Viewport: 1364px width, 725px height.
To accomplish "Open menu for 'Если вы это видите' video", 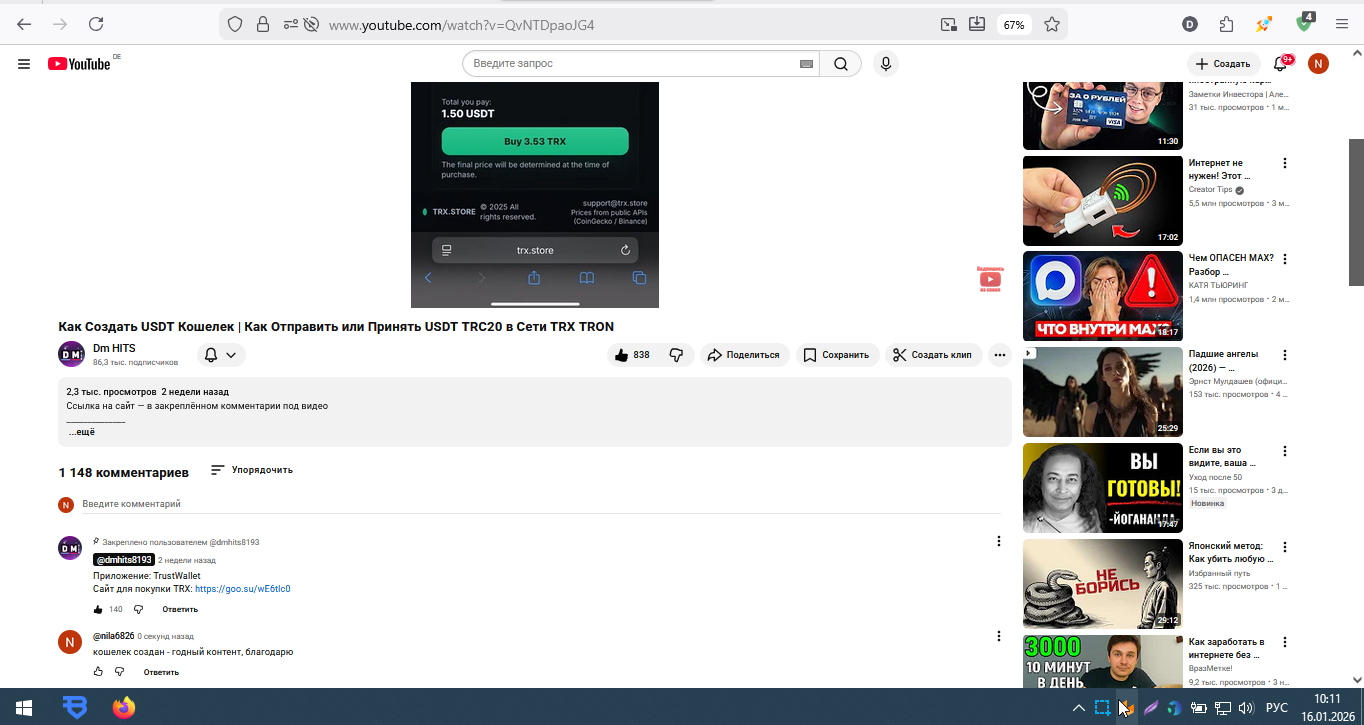I will (1285, 451).
